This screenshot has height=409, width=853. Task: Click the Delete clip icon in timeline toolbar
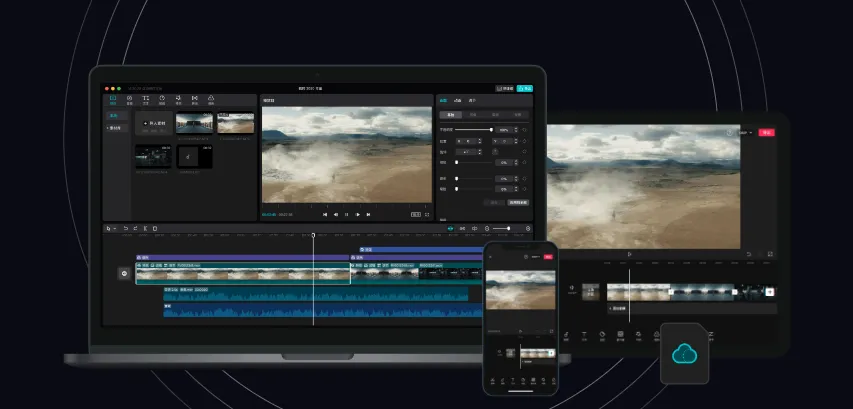point(155,228)
